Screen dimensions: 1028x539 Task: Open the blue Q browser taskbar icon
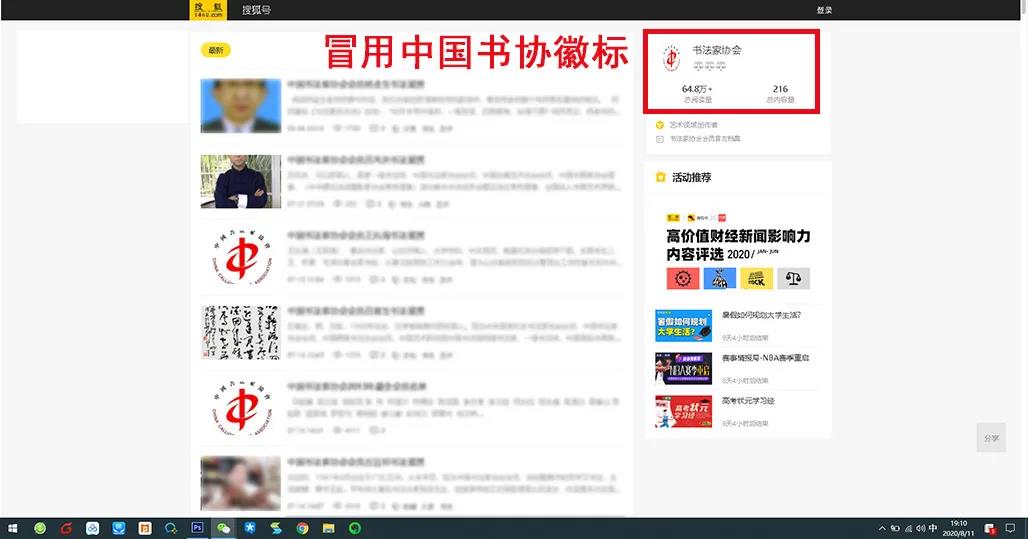point(171,529)
